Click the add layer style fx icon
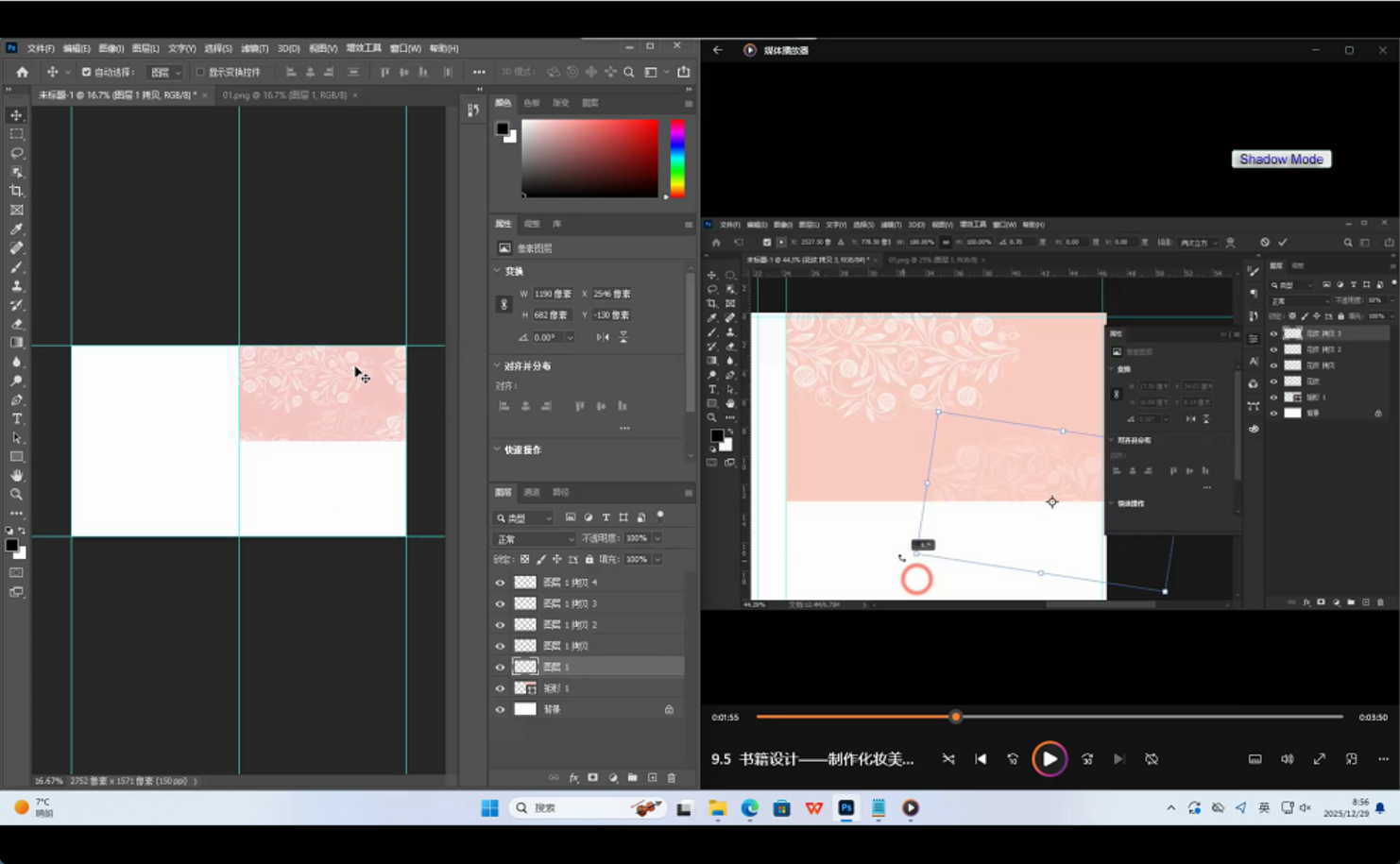1400x864 pixels. coord(573,778)
